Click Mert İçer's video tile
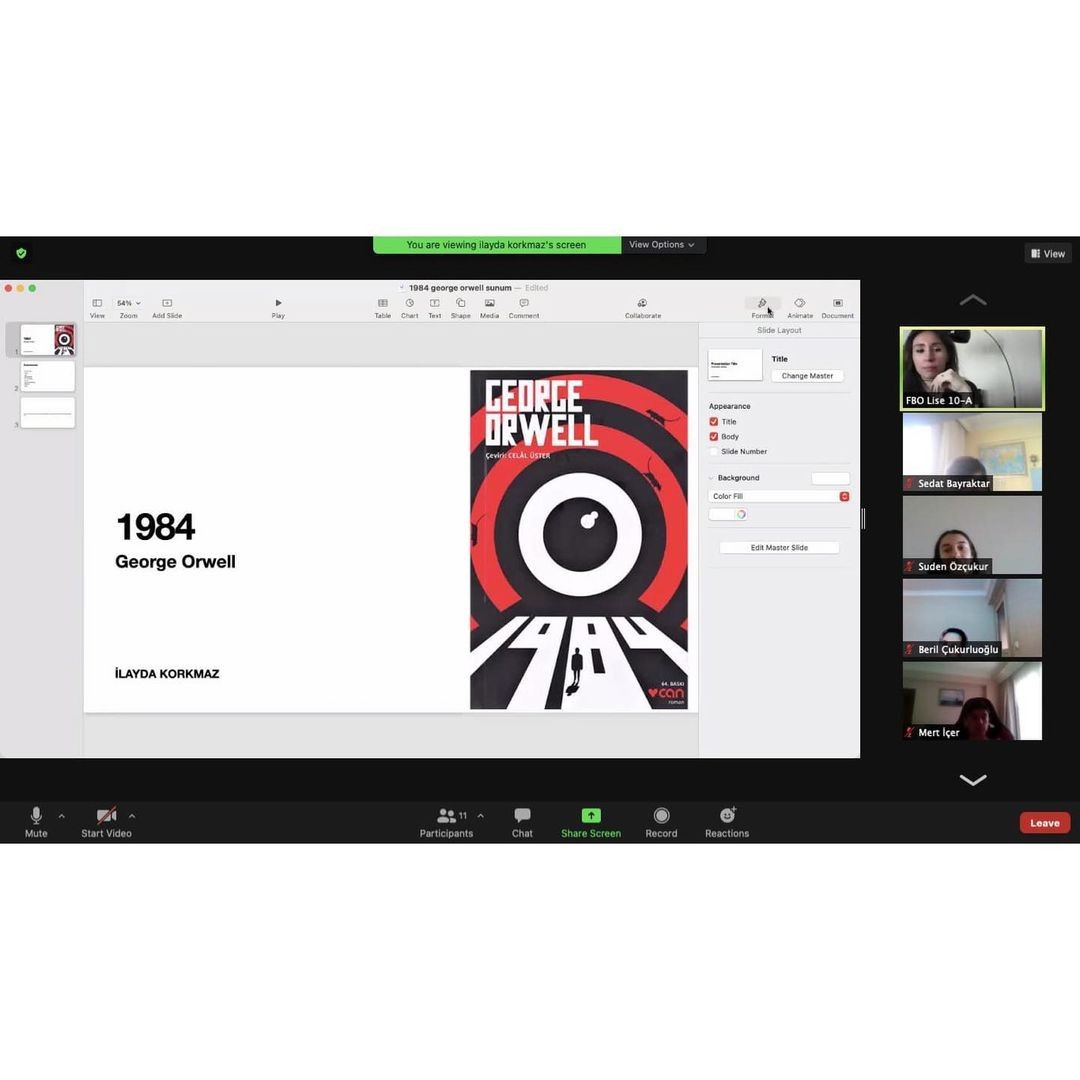 coord(973,701)
